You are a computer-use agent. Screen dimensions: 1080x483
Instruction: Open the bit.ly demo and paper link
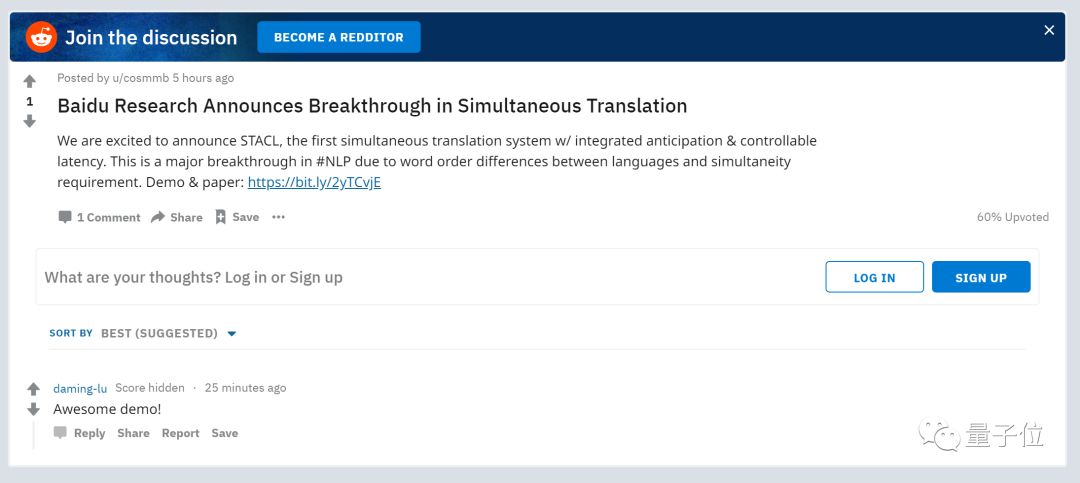314,182
